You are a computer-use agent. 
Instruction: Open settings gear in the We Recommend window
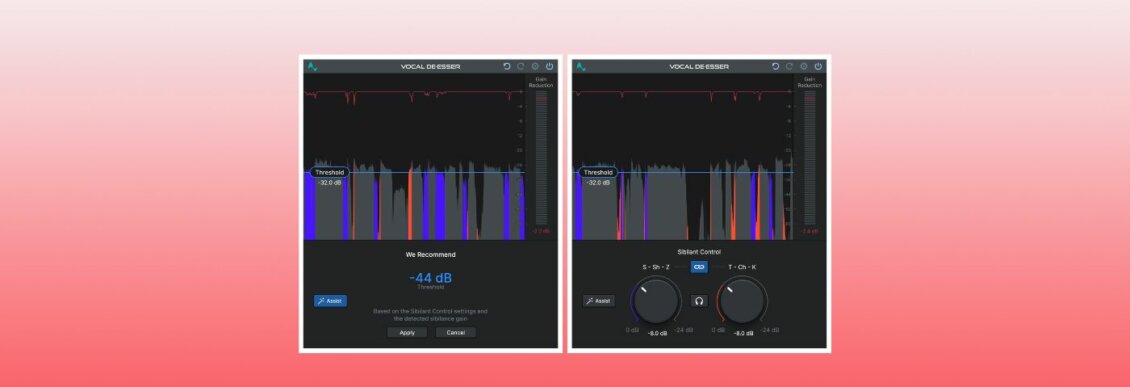point(535,66)
